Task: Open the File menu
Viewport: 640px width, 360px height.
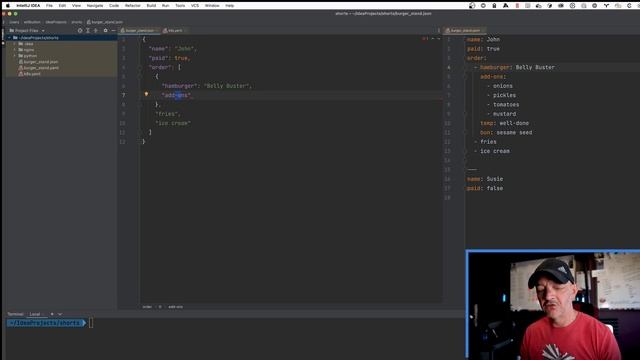Action: click(49, 6)
